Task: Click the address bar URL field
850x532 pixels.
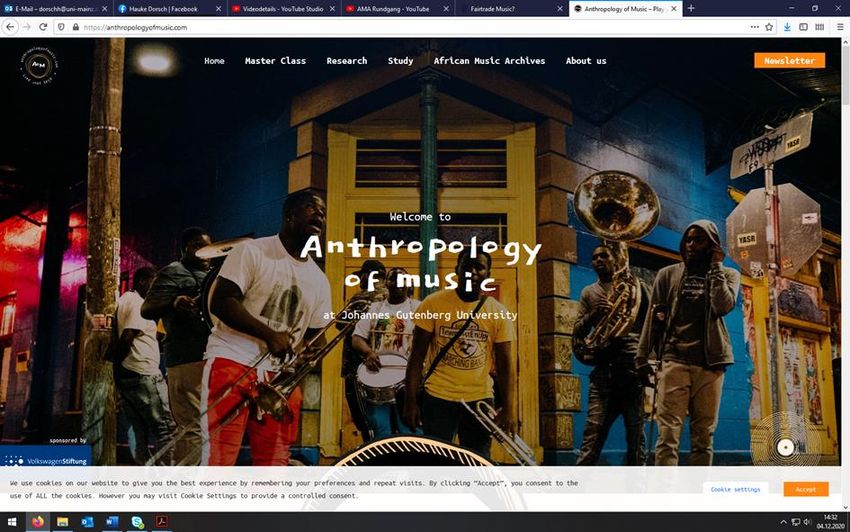Action: (x=412, y=27)
